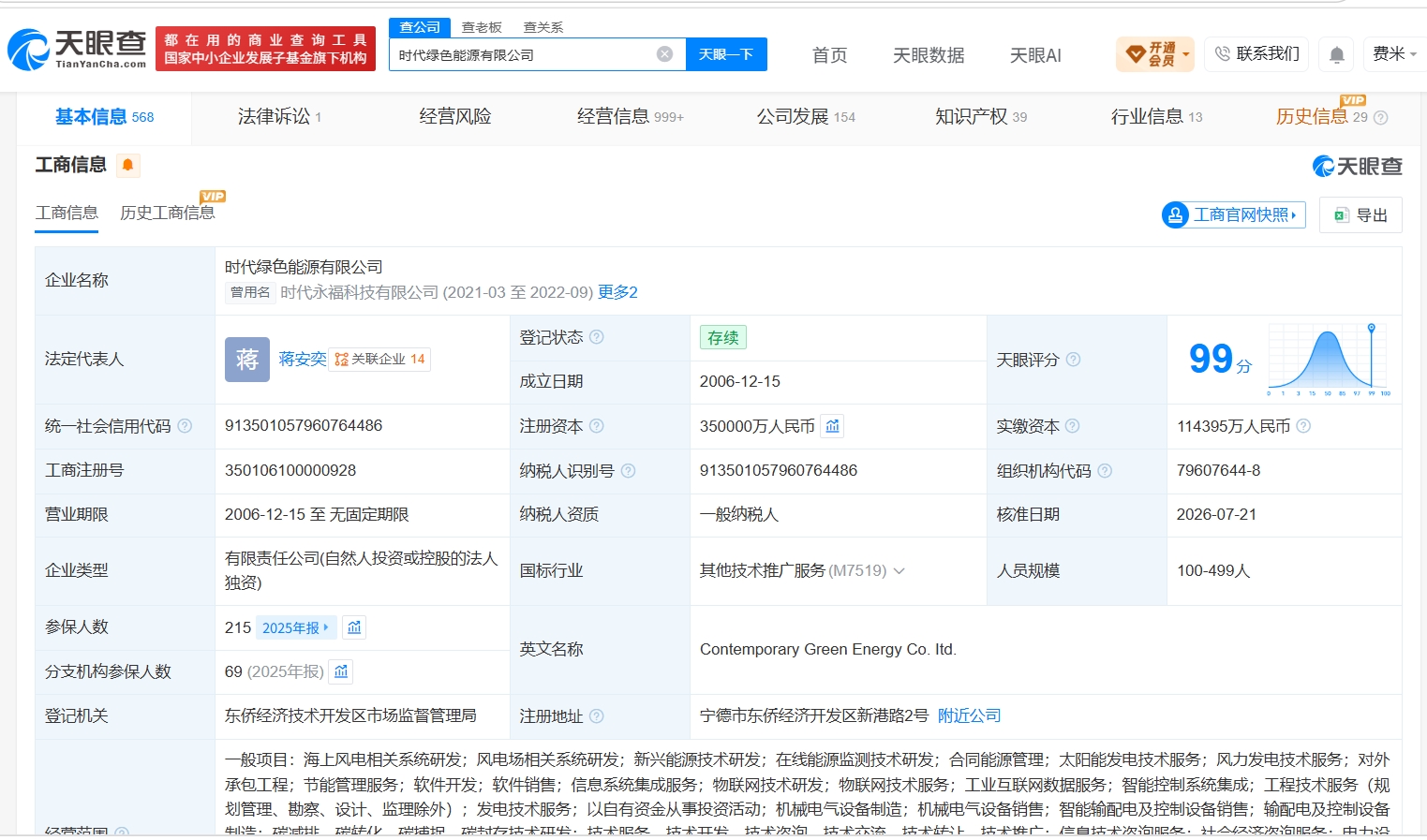Open legal representative 蒋安奕 link
The height and width of the screenshot is (840, 1427).
point(302,360)
